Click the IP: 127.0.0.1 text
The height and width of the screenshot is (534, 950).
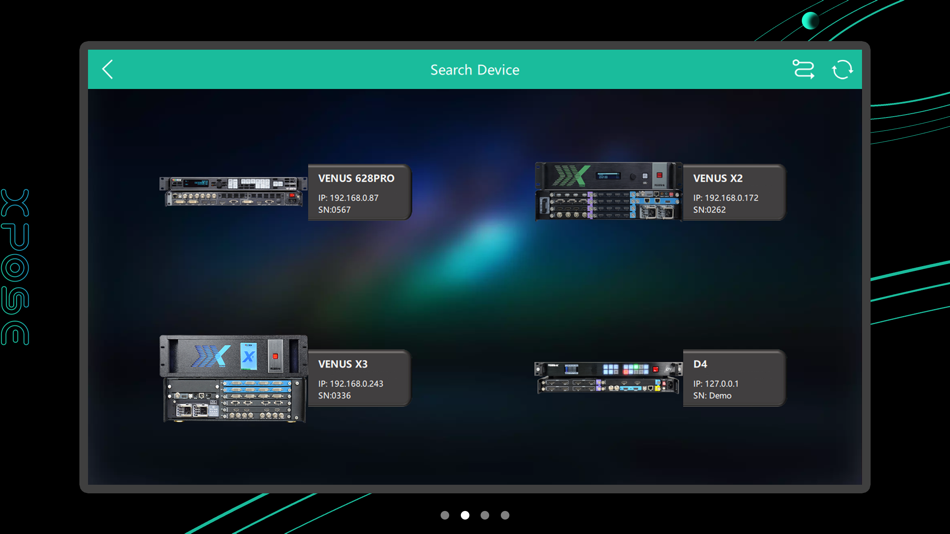(716, 384)
